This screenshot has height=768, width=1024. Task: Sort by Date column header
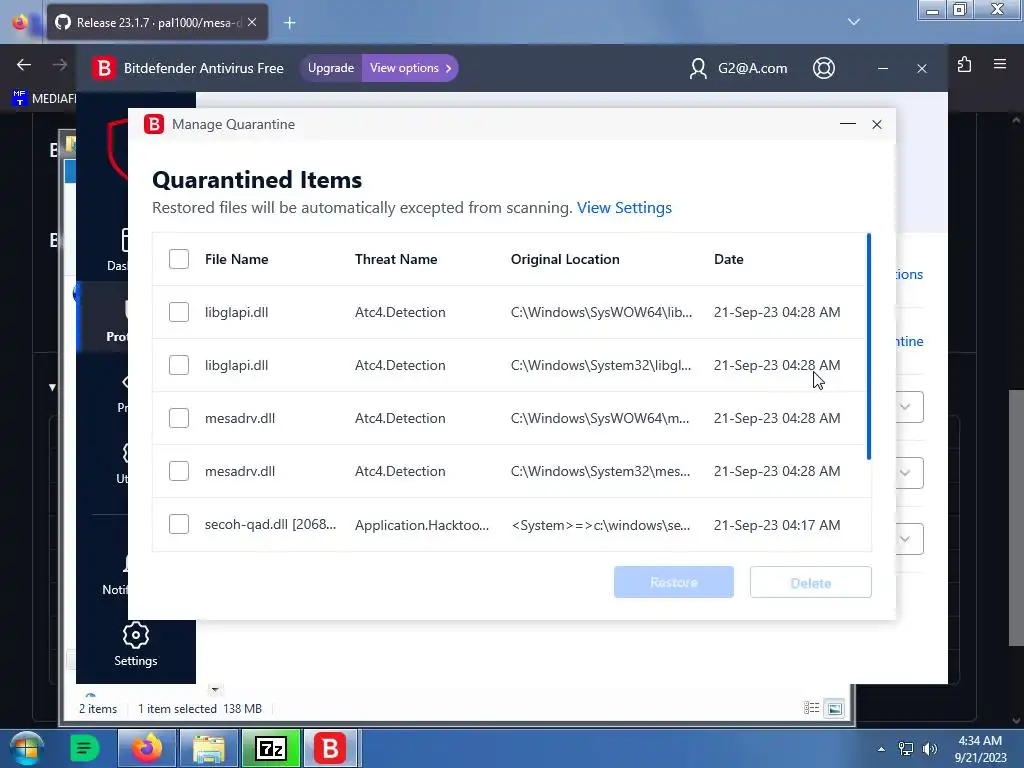[729, 259]
